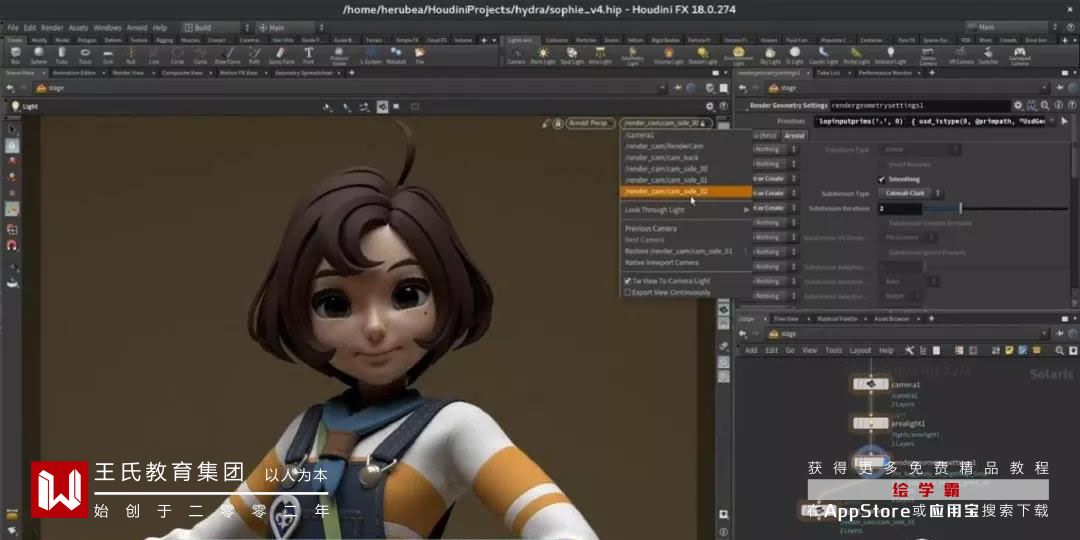Switch to the Material Palette tab
The image size is (1080, 540).
tap(837, 319)
